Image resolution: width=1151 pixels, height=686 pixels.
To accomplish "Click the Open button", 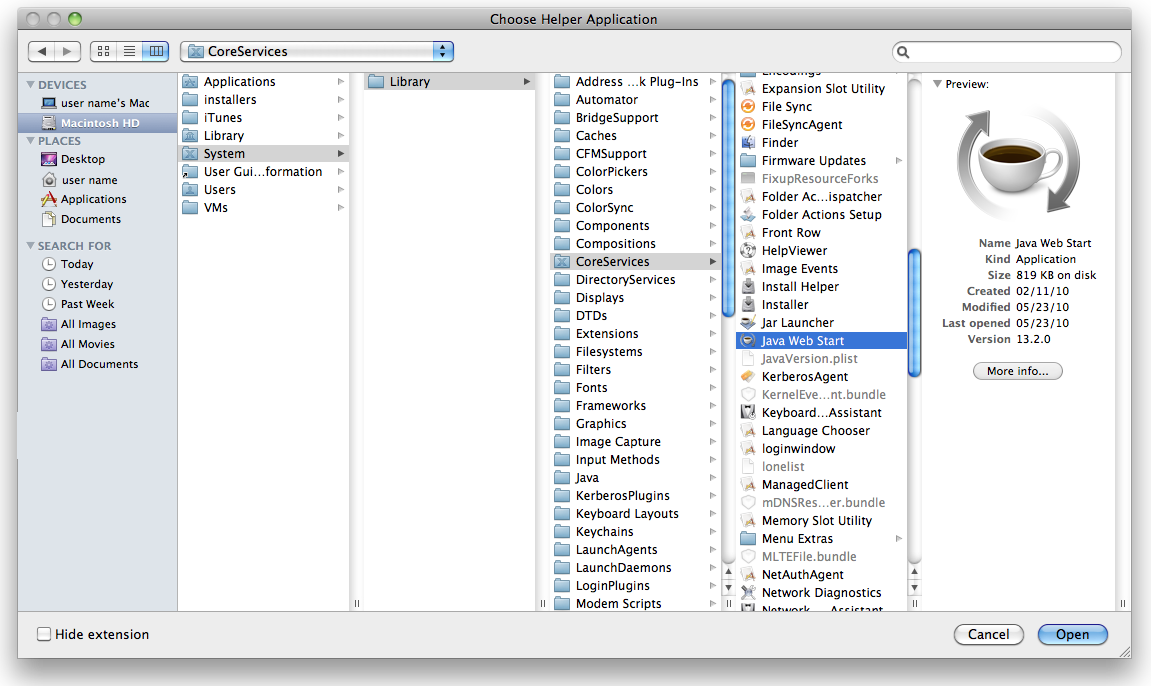I will (1072, 635).
